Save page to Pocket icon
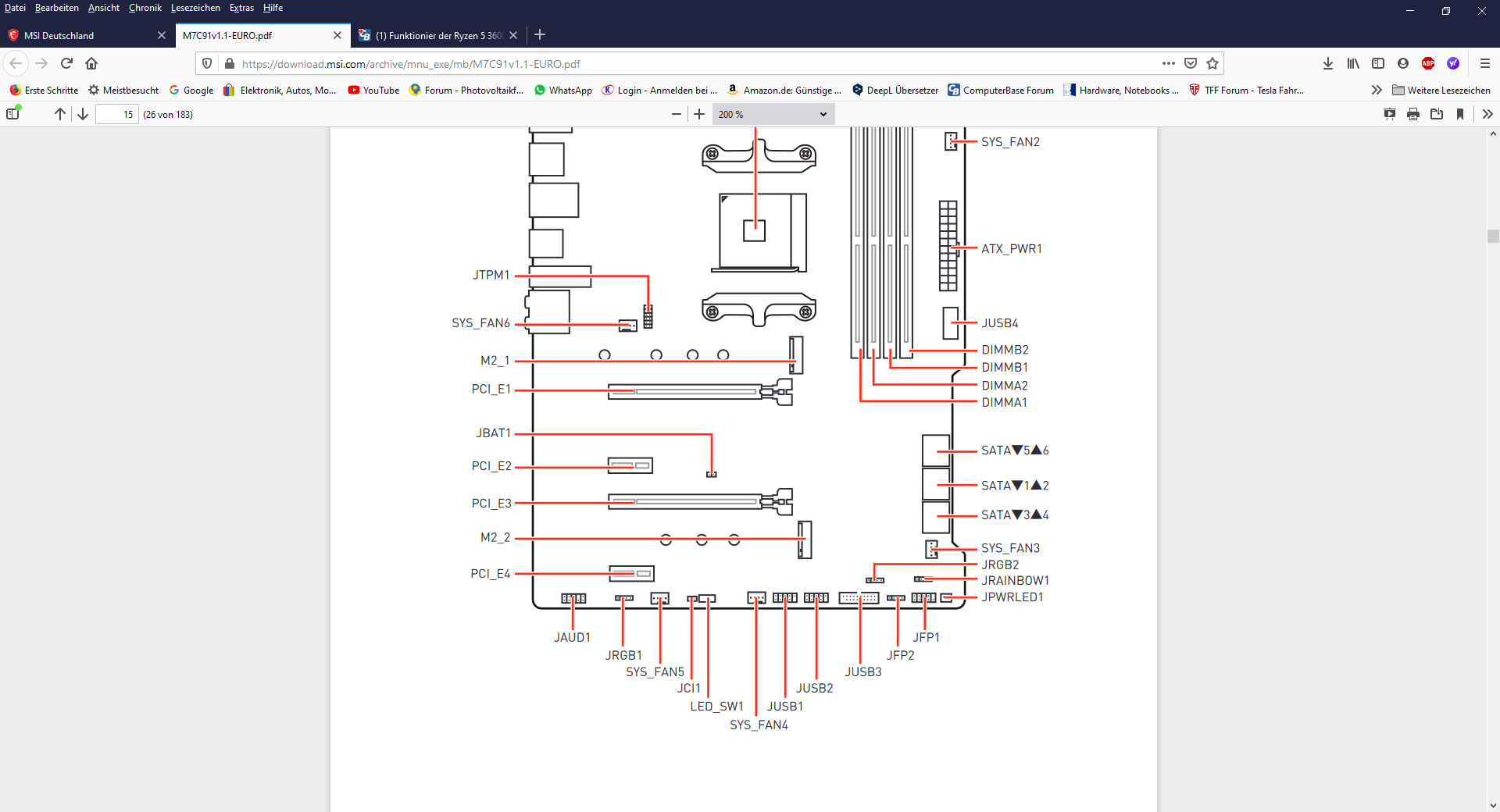This screenshot has width=1500, height=812. 1191,63
